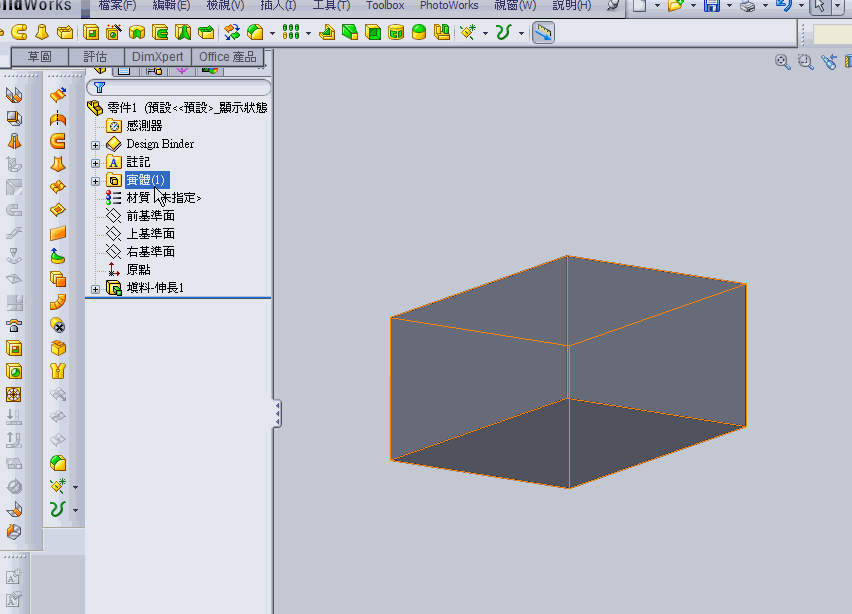
Task: Select the 右基準面 plane
Action: (140, 252)
